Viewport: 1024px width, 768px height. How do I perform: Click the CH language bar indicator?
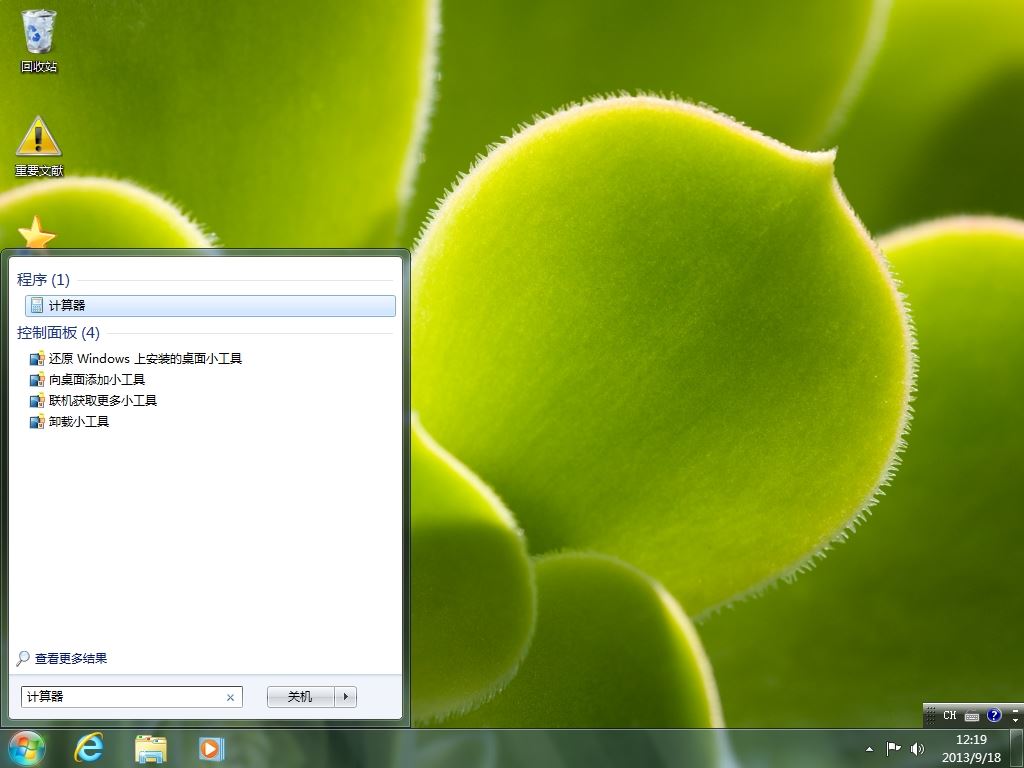pyautogui.click(x=950, y=715)
